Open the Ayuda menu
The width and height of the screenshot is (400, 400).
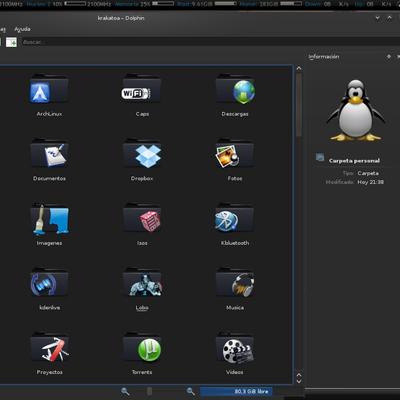click(x=22, y=29)
